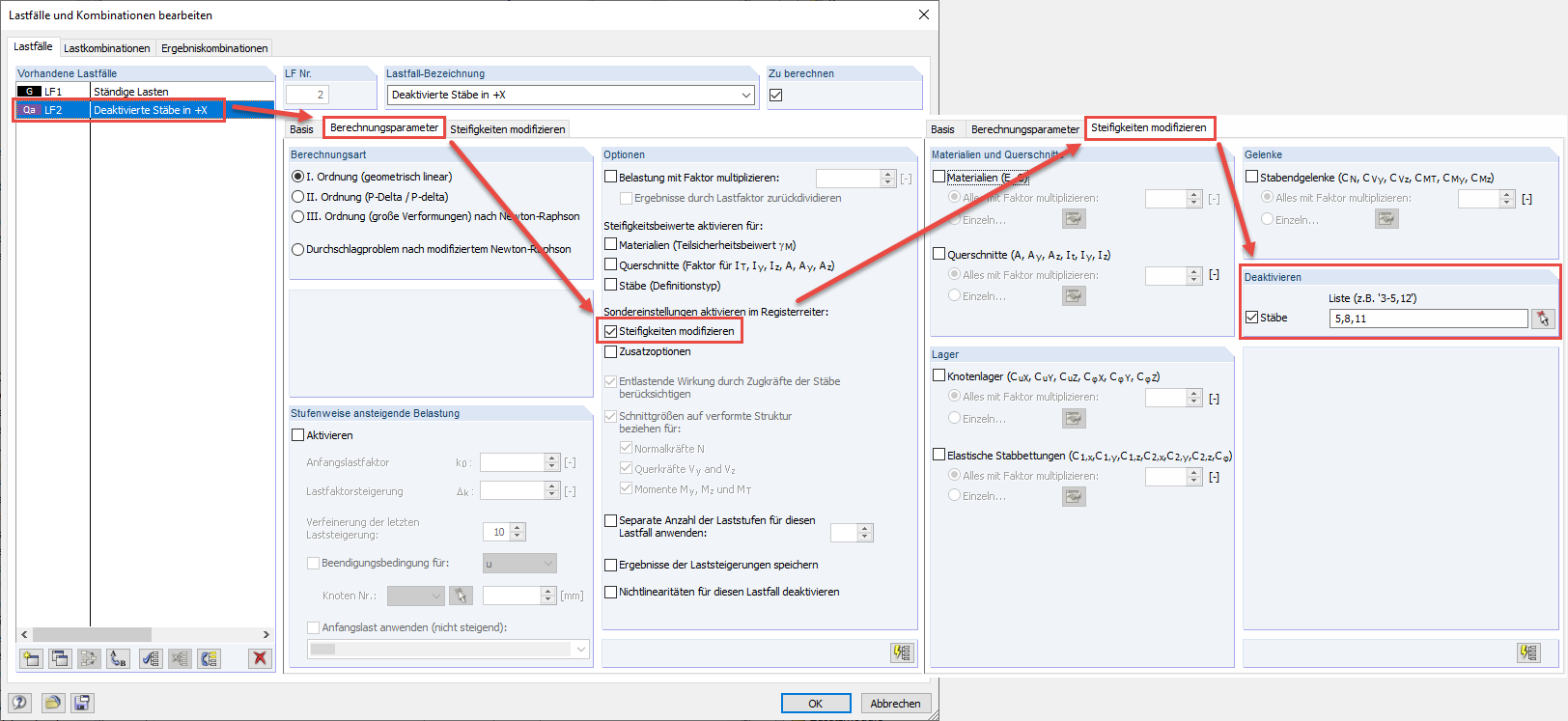1568x721 pixels.
Task: Select load case LF2 Deaktivierte Stäbe in +X
Action: [x=146, y=110]
